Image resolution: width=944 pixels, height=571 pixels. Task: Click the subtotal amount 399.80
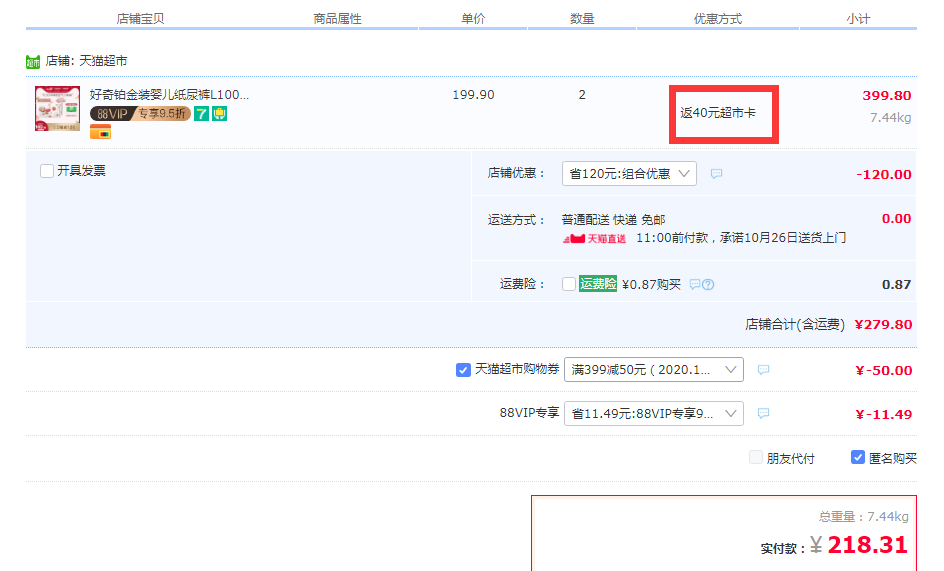pos(887,95)
